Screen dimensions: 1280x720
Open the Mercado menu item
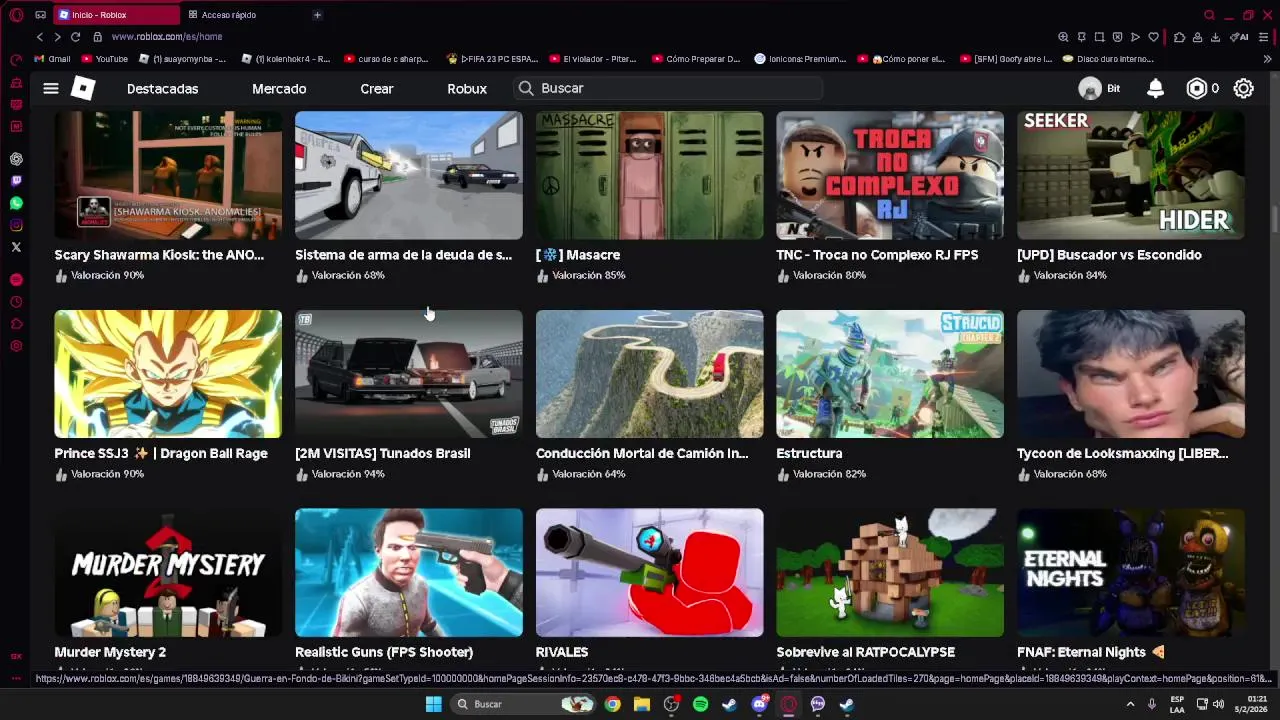point(279,88)
